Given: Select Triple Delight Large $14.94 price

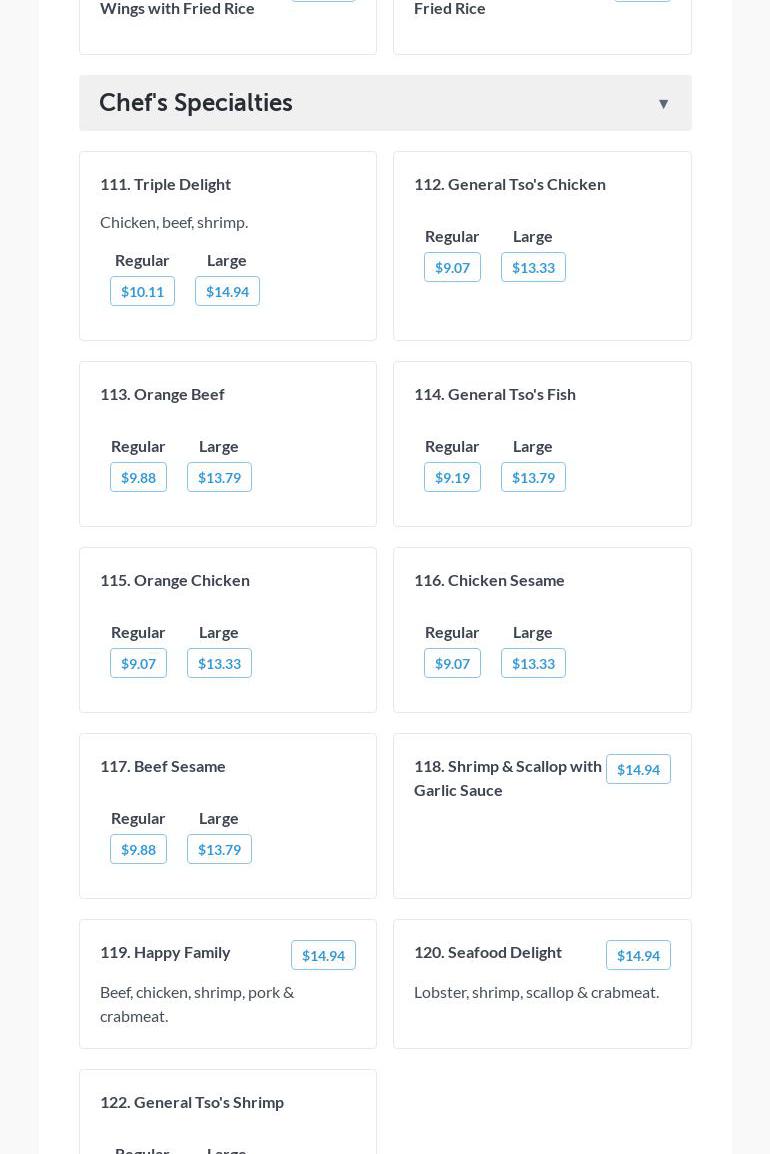Looking at the screenshot, I should click(x=227, y=292).
